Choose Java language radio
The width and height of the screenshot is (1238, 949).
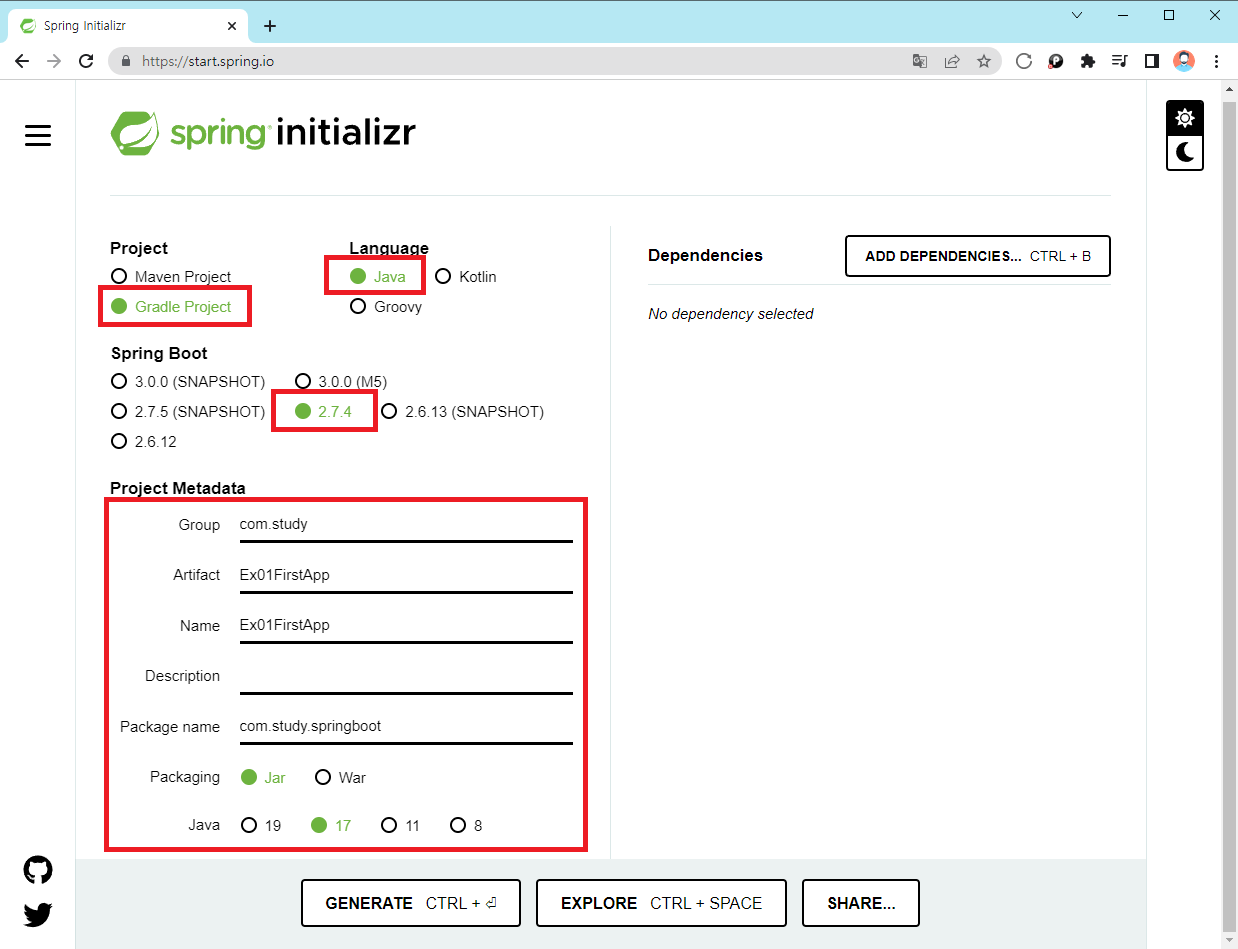pos(377,276)
